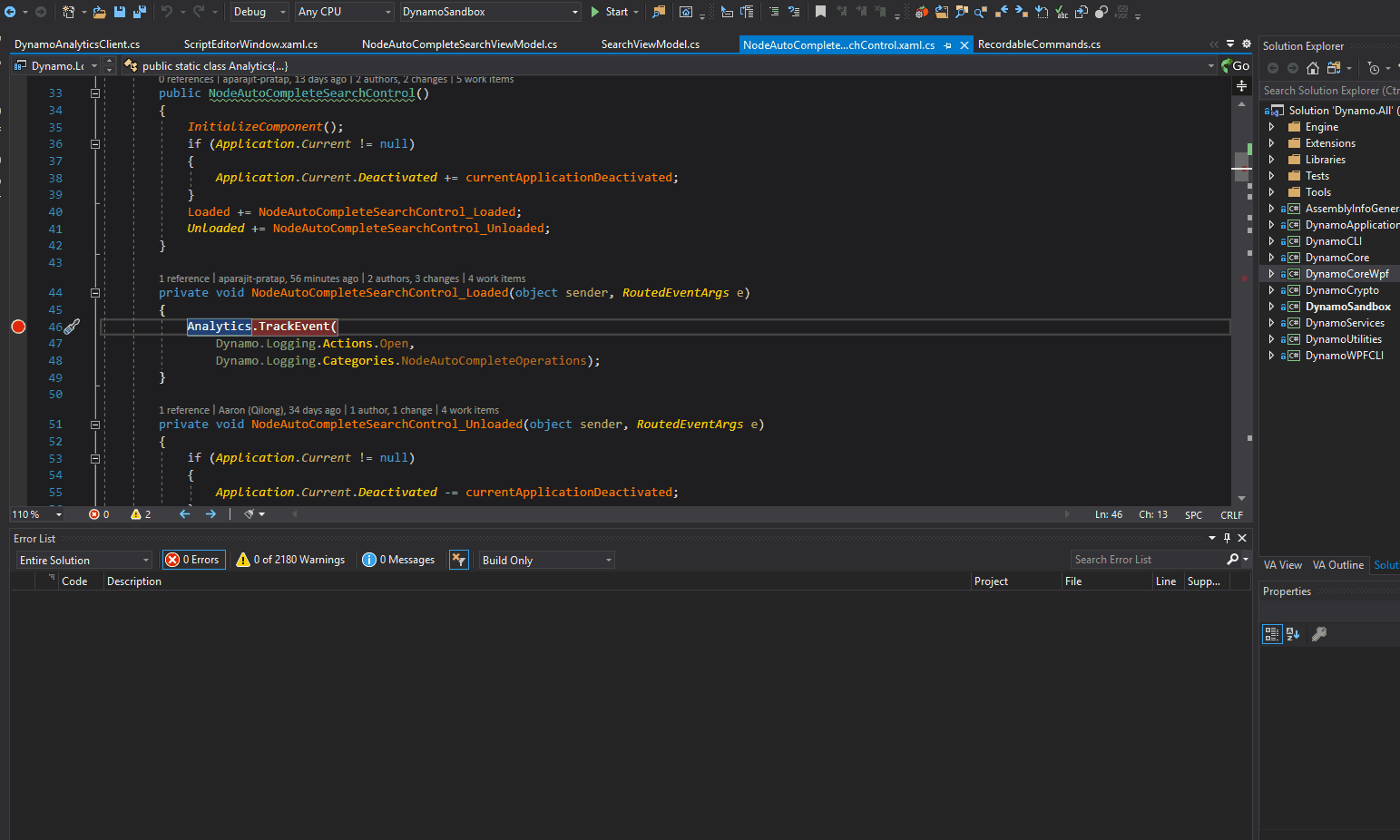Expand the Engine folder in Solution Explorer
1400x840 pixels.
(x=1271, y=127)
